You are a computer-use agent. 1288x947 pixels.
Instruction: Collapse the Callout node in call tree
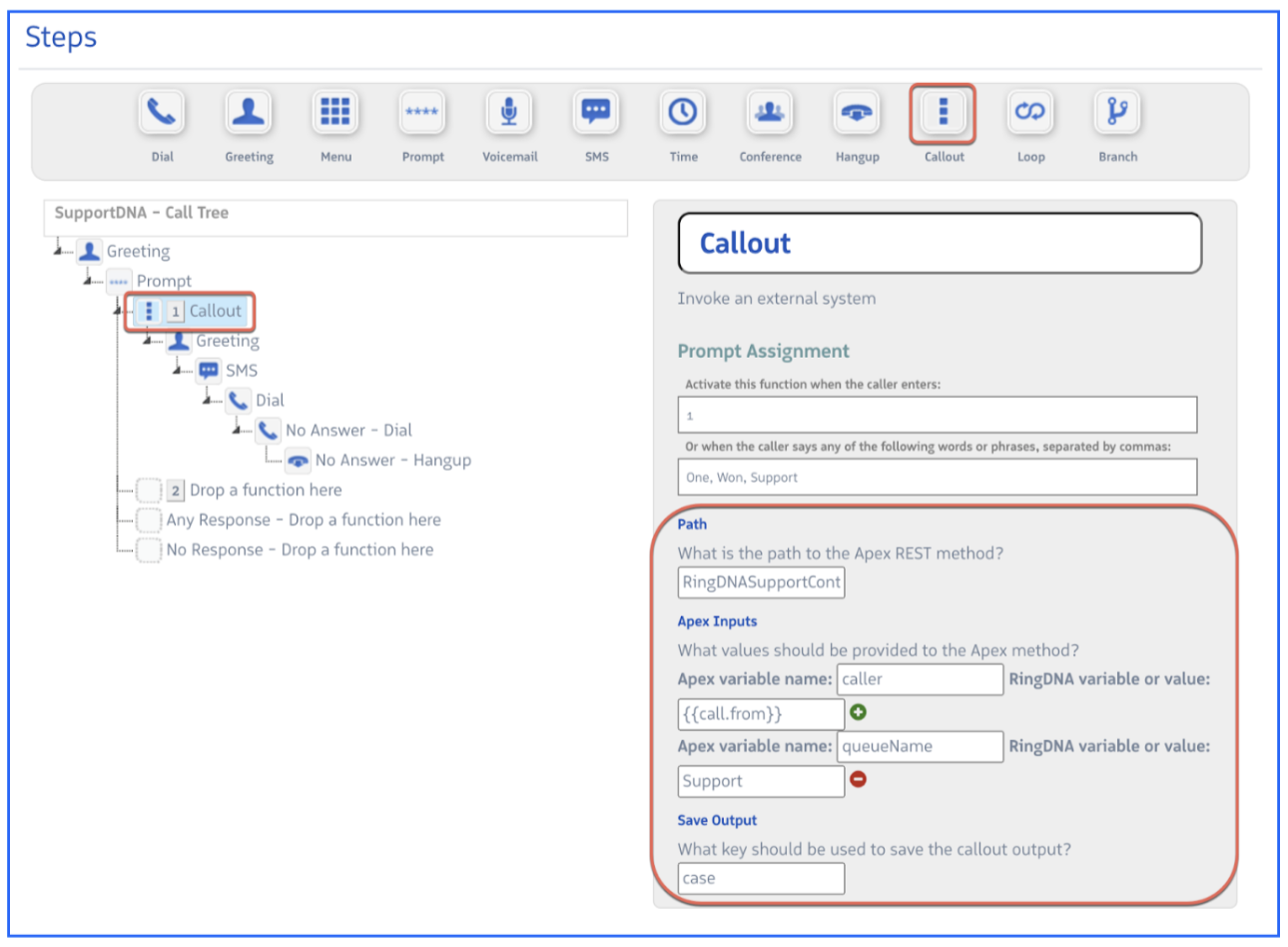coord(119,311)
